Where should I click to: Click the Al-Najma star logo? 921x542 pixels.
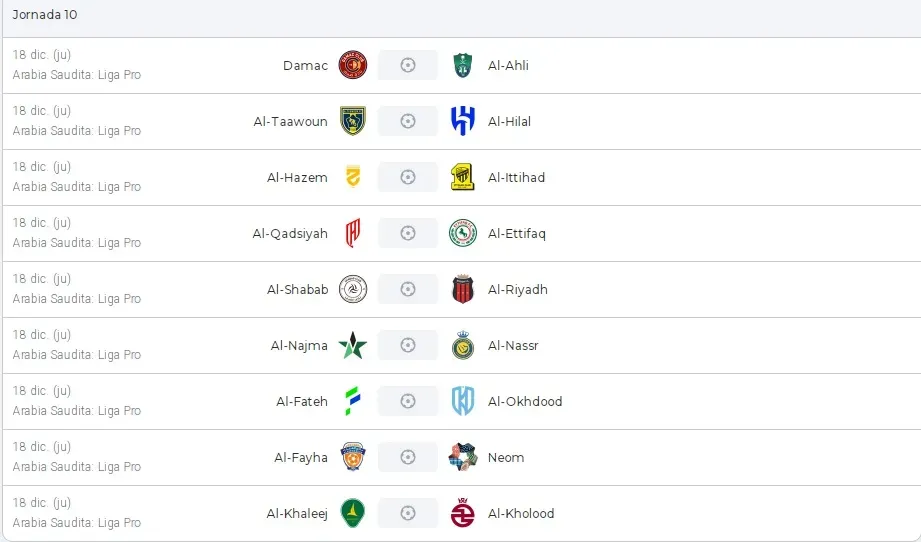point(353,345)
